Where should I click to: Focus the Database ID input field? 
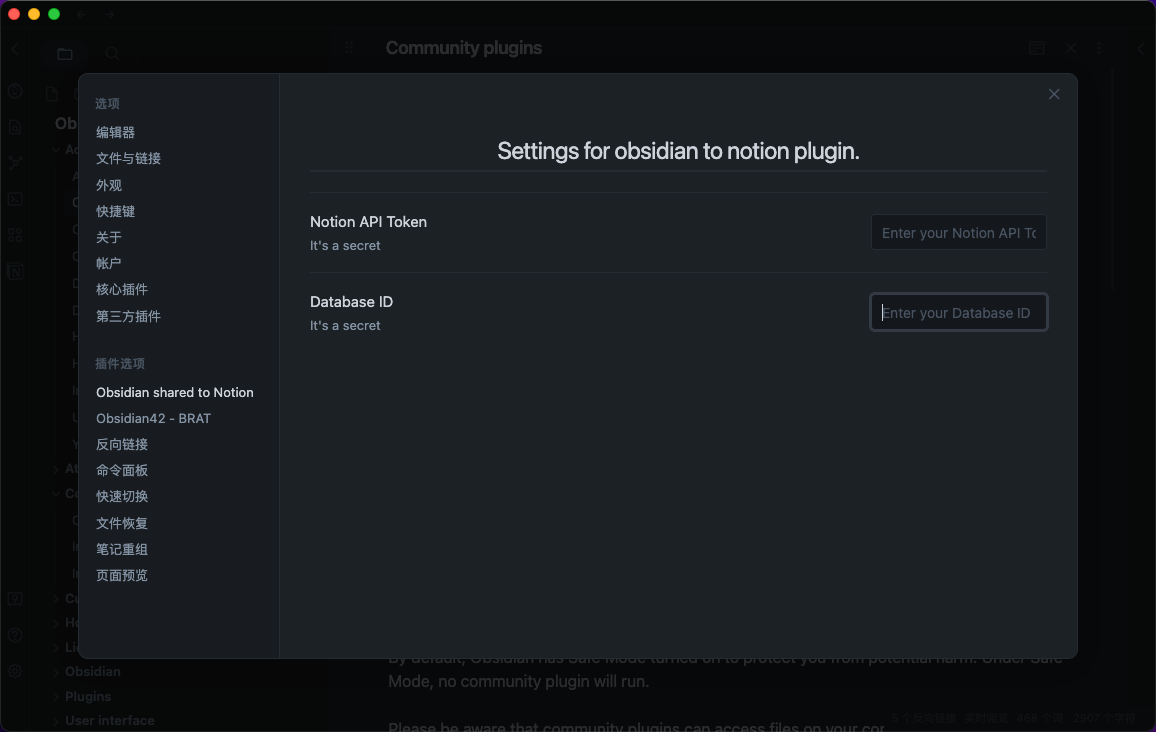958,313
